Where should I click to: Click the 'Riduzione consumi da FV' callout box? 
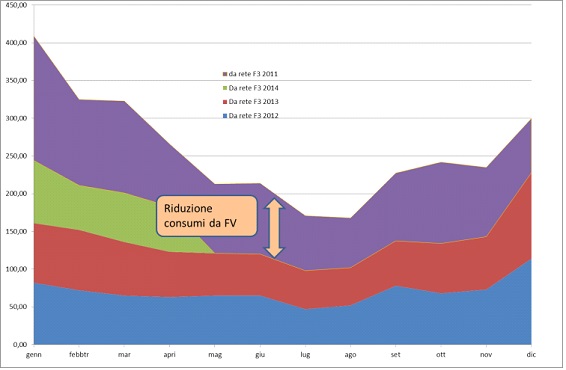[207, 216]
